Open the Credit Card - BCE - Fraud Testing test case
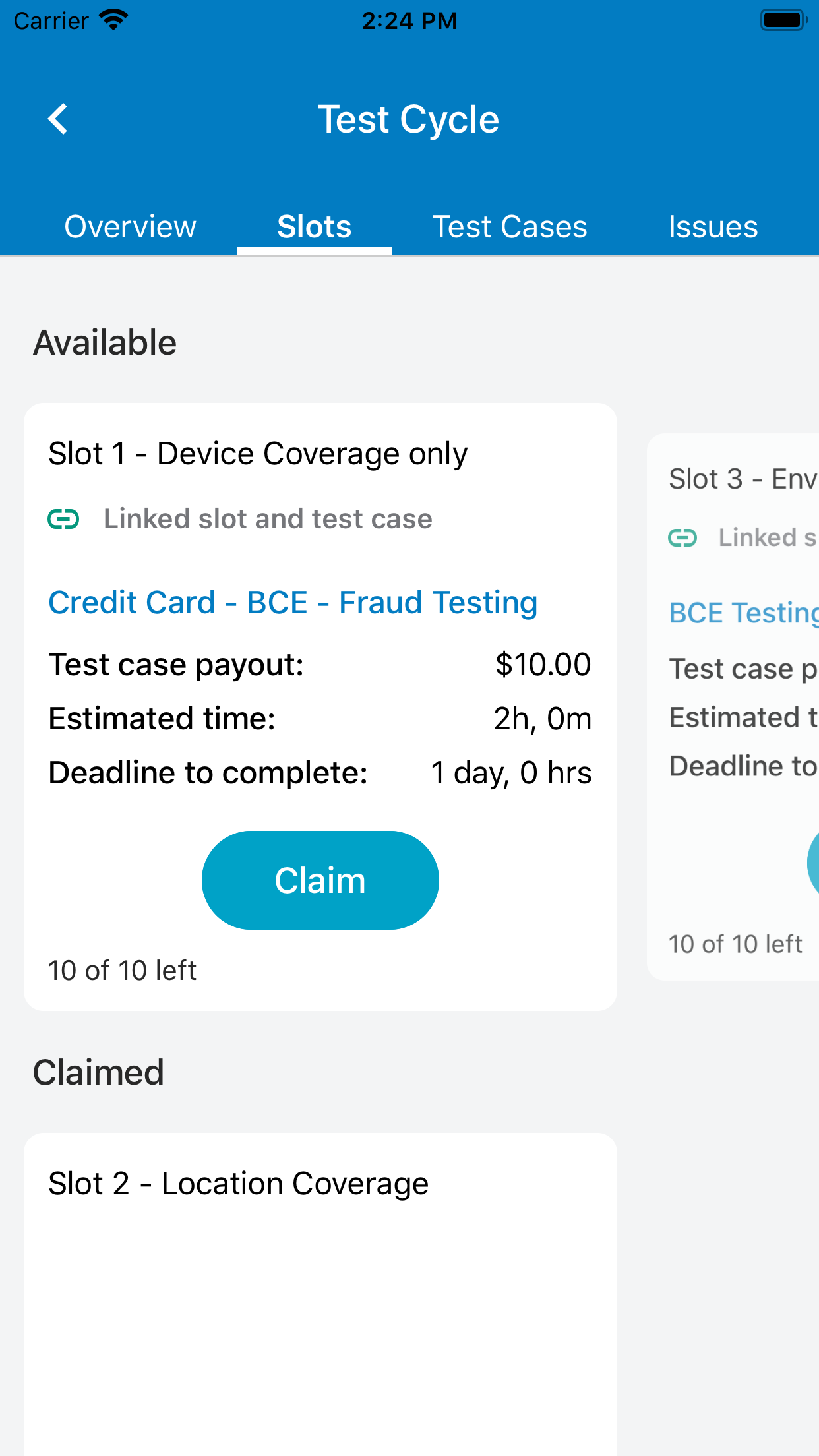 coord(292,602)
